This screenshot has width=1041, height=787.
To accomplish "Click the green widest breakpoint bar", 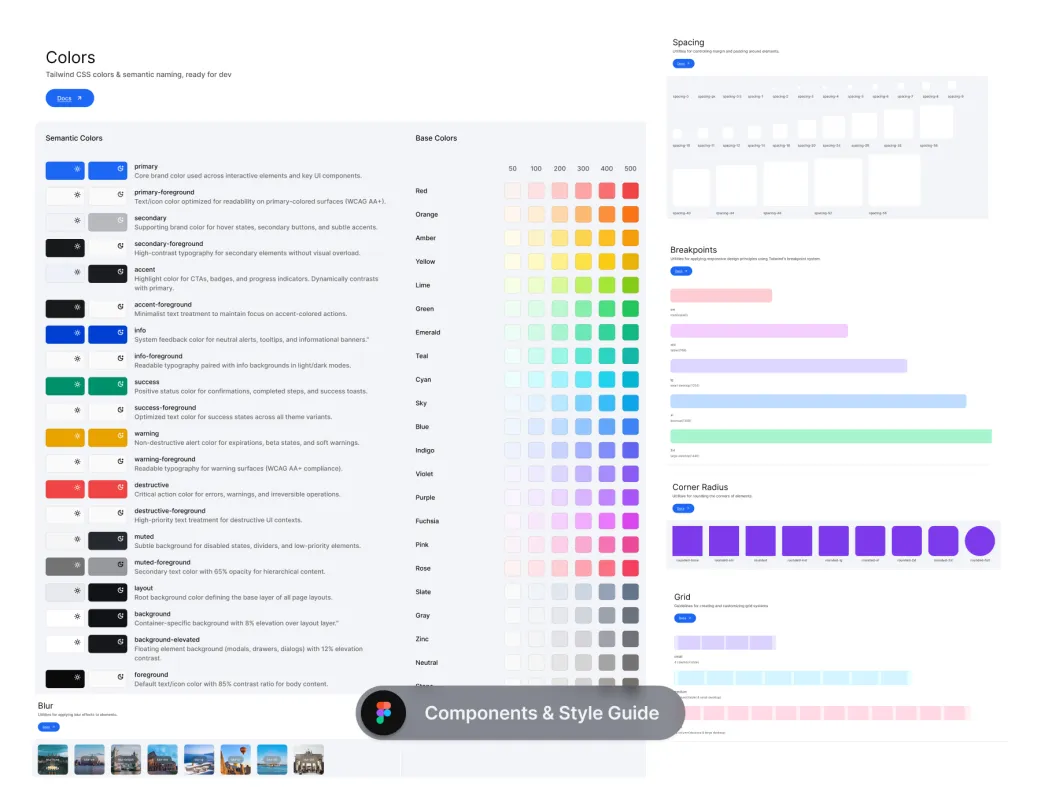I will 831,436.
